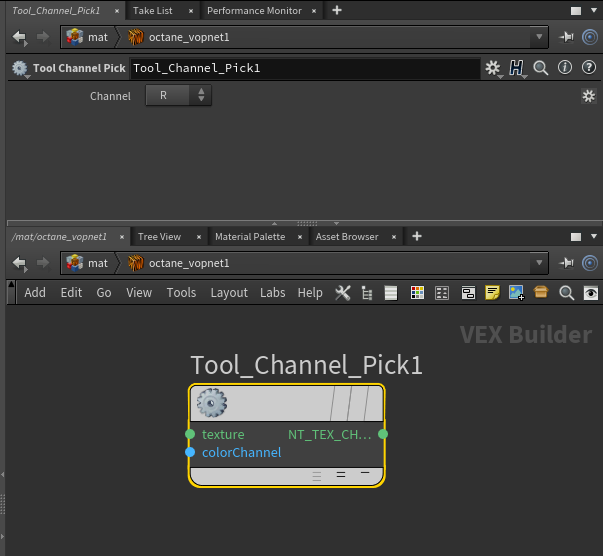
Task: Click back arrow in network pane
Action: (x=19, y=263)
